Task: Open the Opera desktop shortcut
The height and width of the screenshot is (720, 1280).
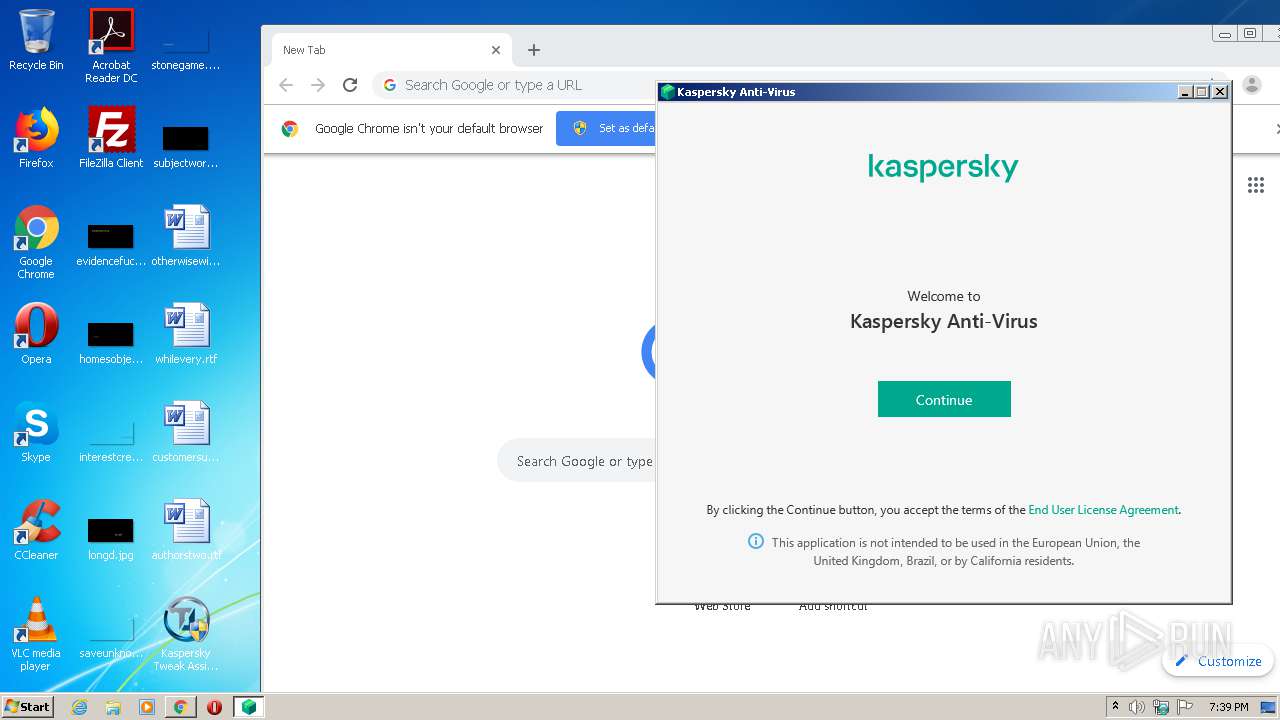Action: pos(36,334)
